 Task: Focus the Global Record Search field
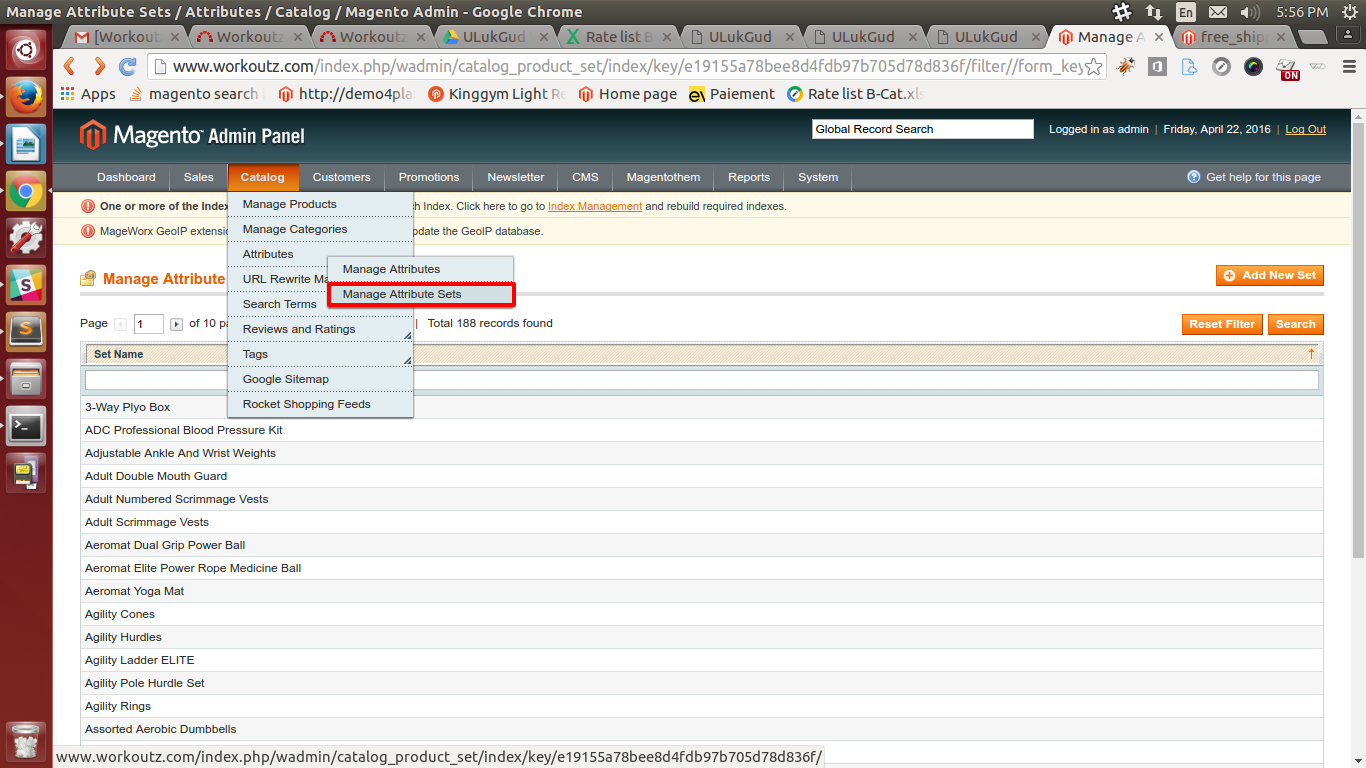(922, 129)
